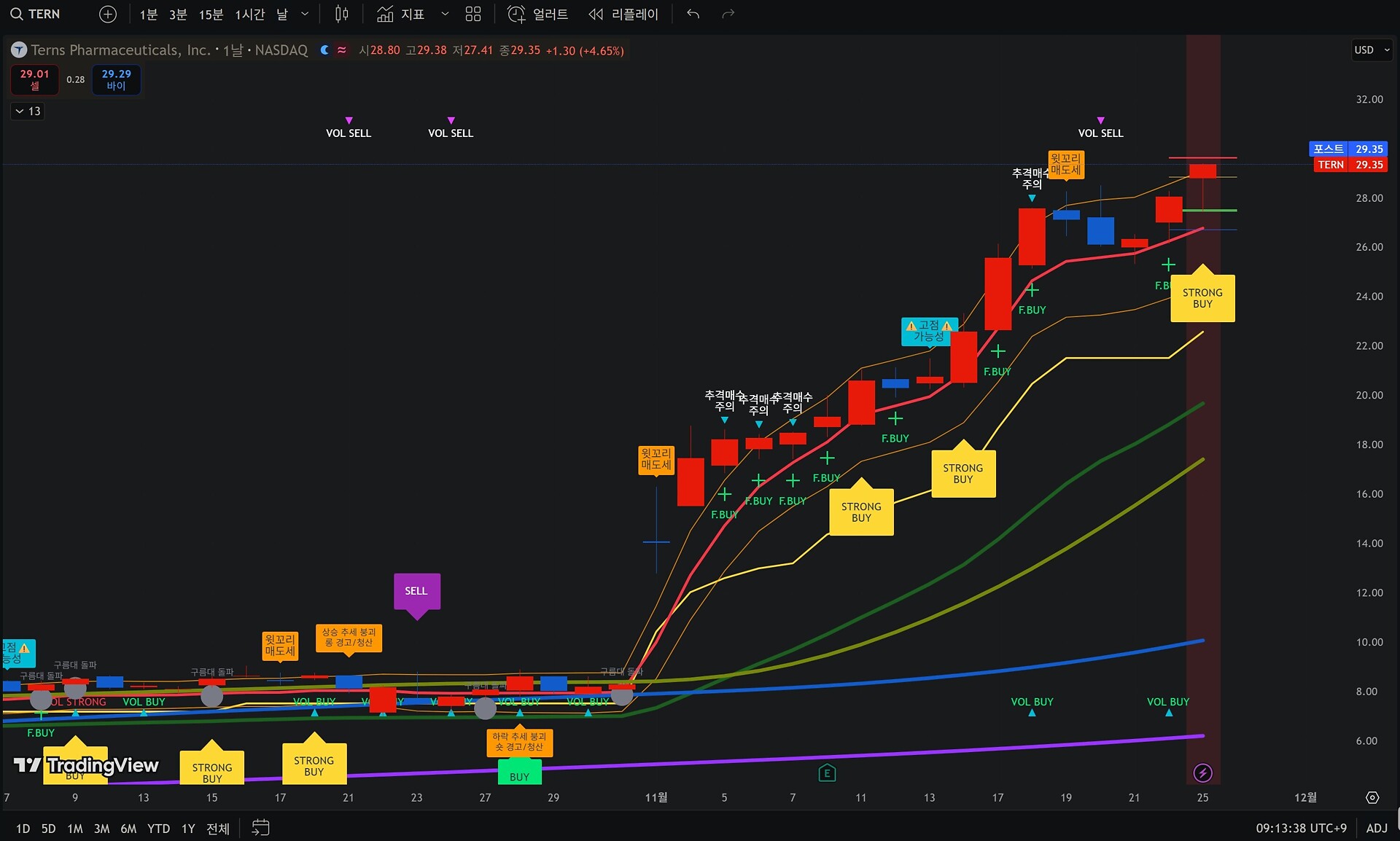Switch to 3M date range

(x=101, y=829)
